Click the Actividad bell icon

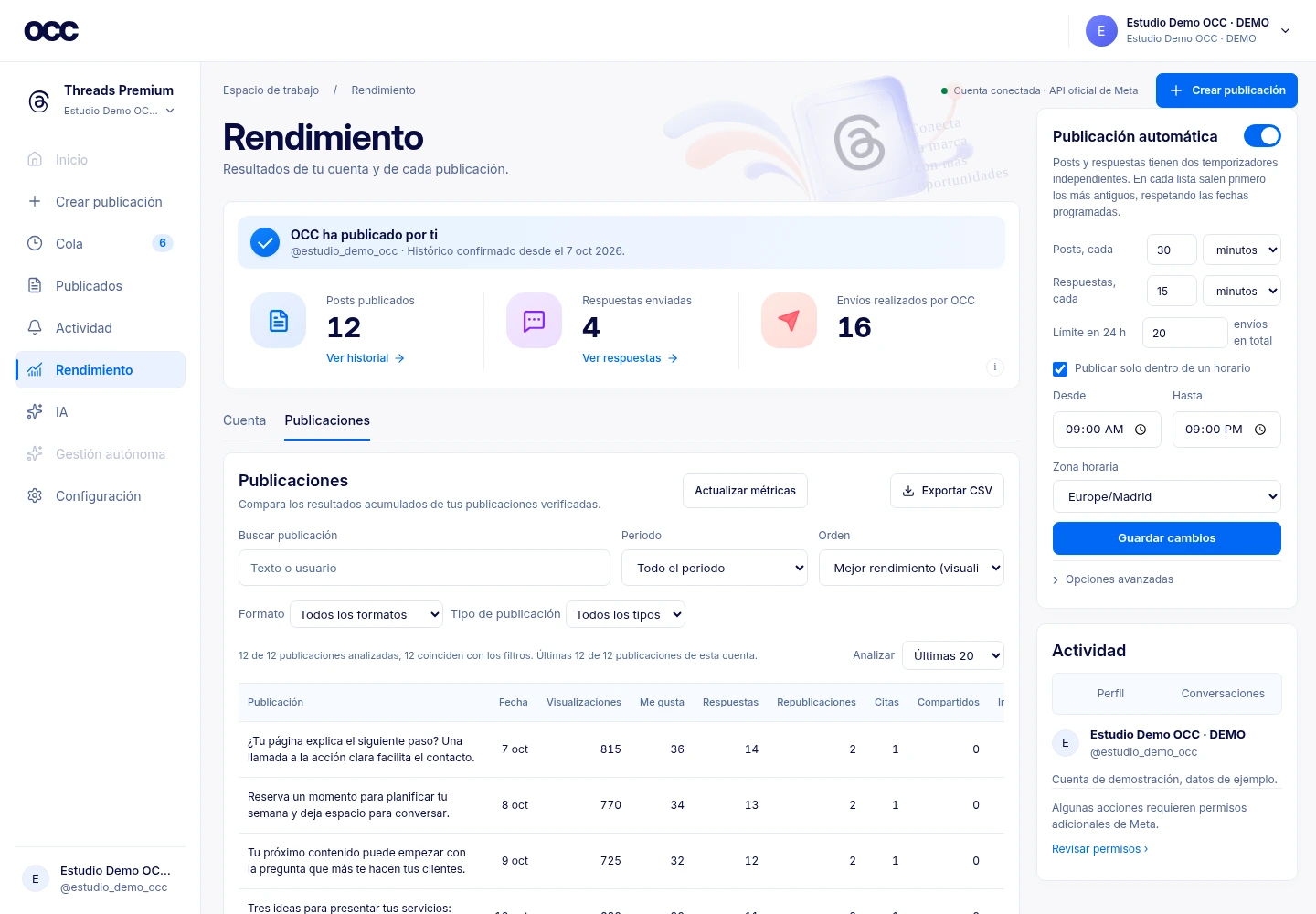(x=35, y=327)
